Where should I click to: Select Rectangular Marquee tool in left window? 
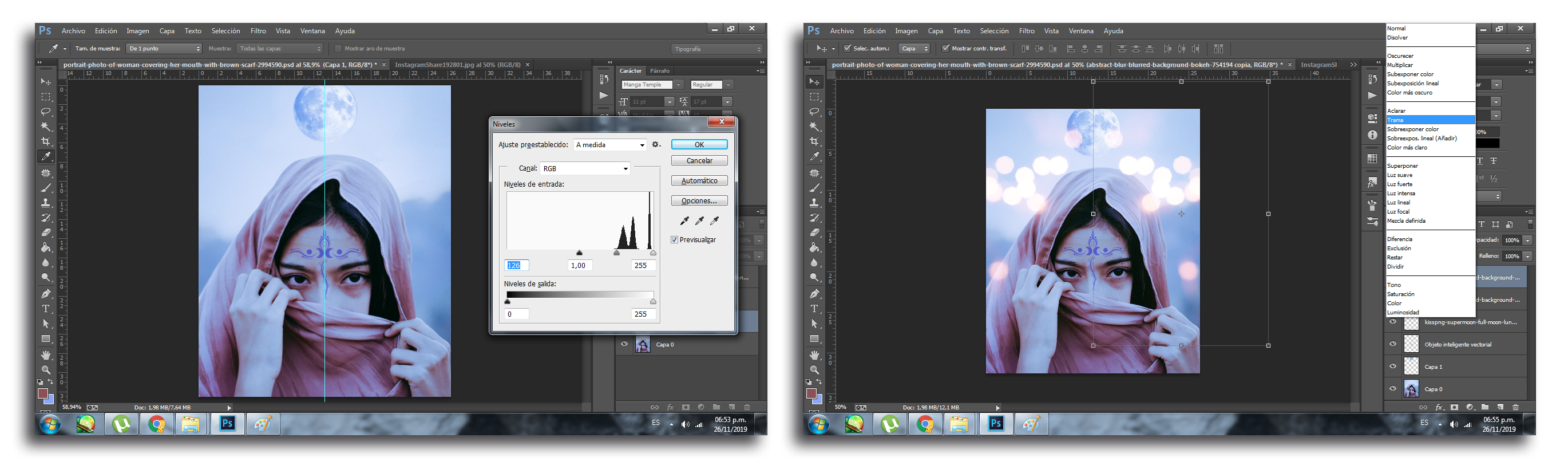coord(46,97)
